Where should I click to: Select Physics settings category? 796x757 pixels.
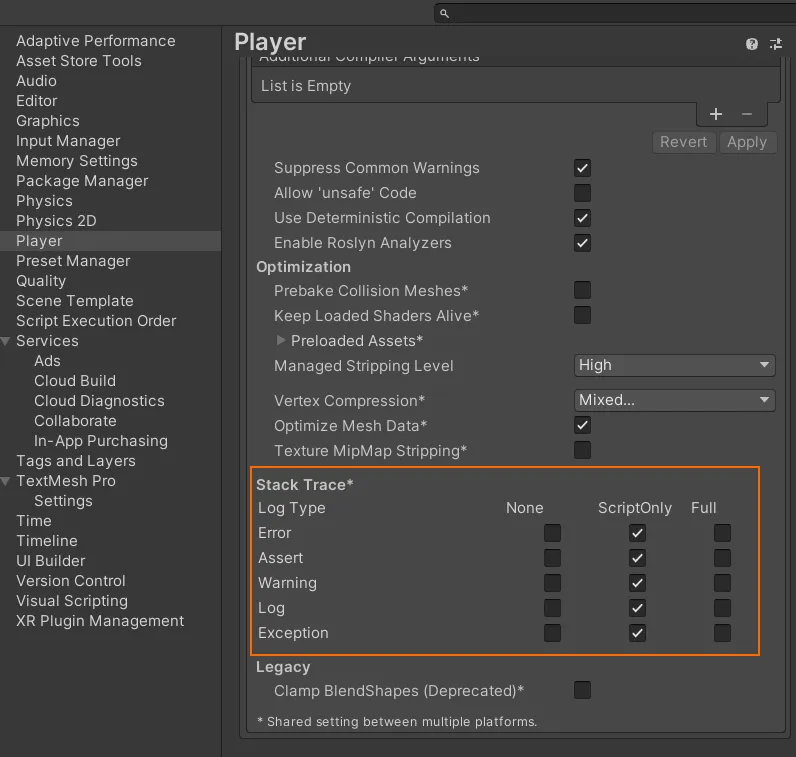(x=44, y=201)
